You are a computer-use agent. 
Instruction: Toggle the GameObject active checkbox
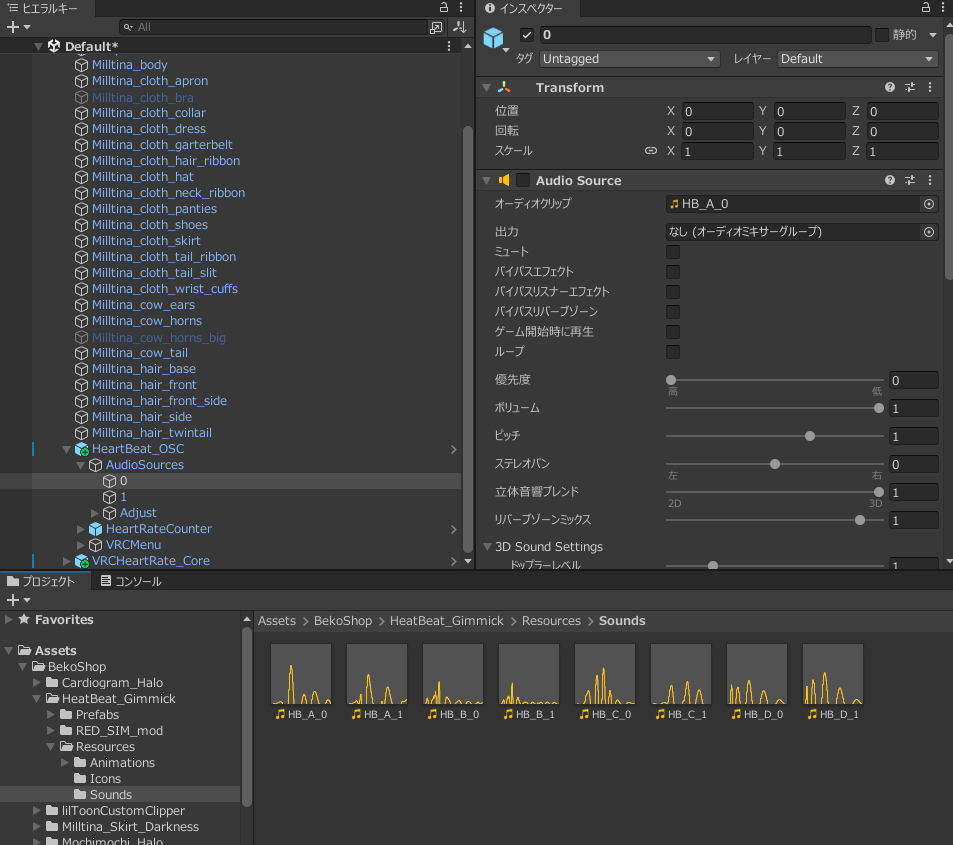point(527,35)
